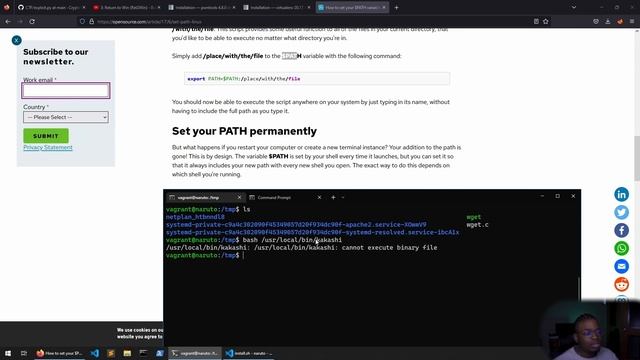Click the Firefox address bar URL
640x360 pixels.
pyautogui.click(x=149, y=22)
